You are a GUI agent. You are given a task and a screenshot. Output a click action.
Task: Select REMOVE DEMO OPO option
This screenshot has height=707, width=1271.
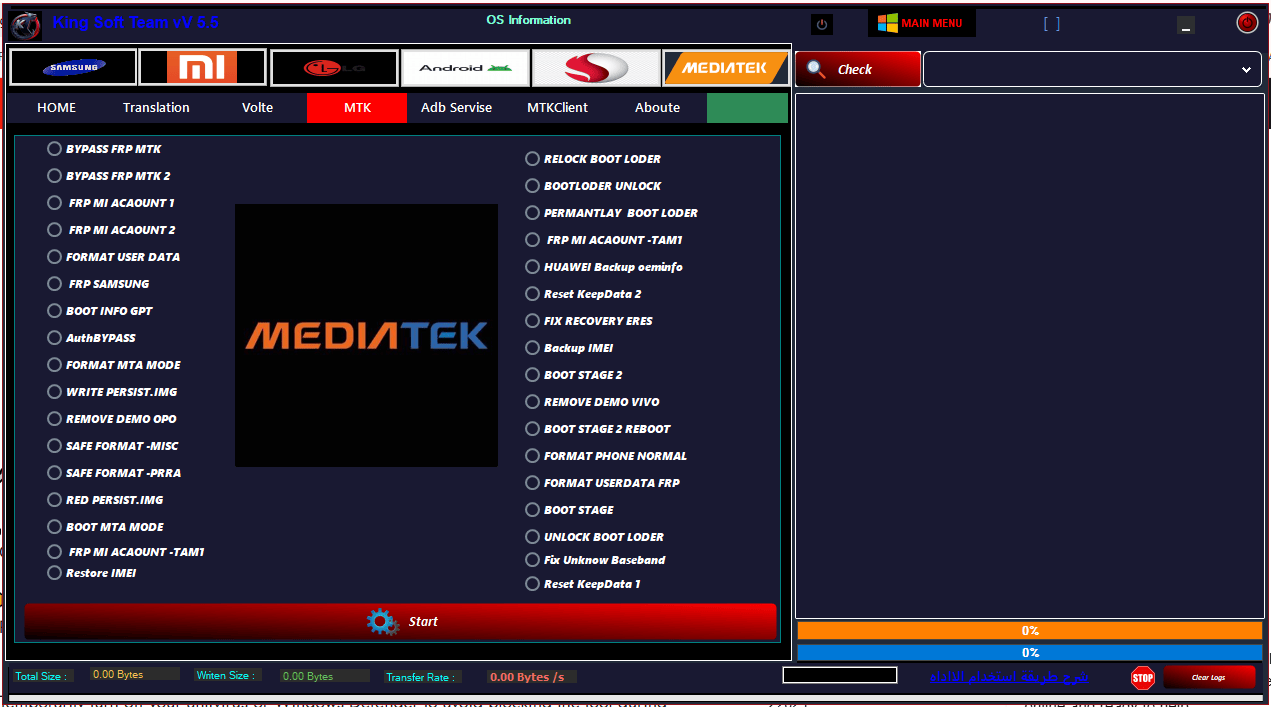click(x=112, y=419)
